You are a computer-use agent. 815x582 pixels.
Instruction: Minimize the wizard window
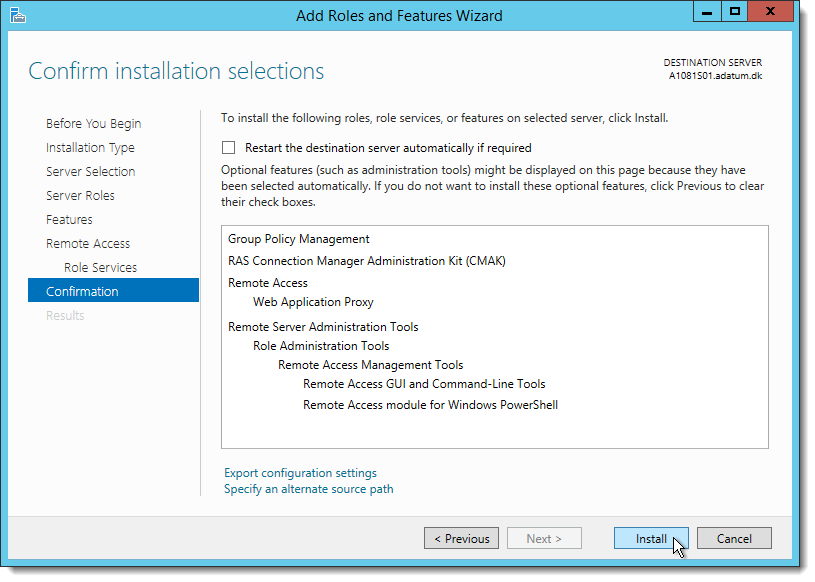(707, 11)
